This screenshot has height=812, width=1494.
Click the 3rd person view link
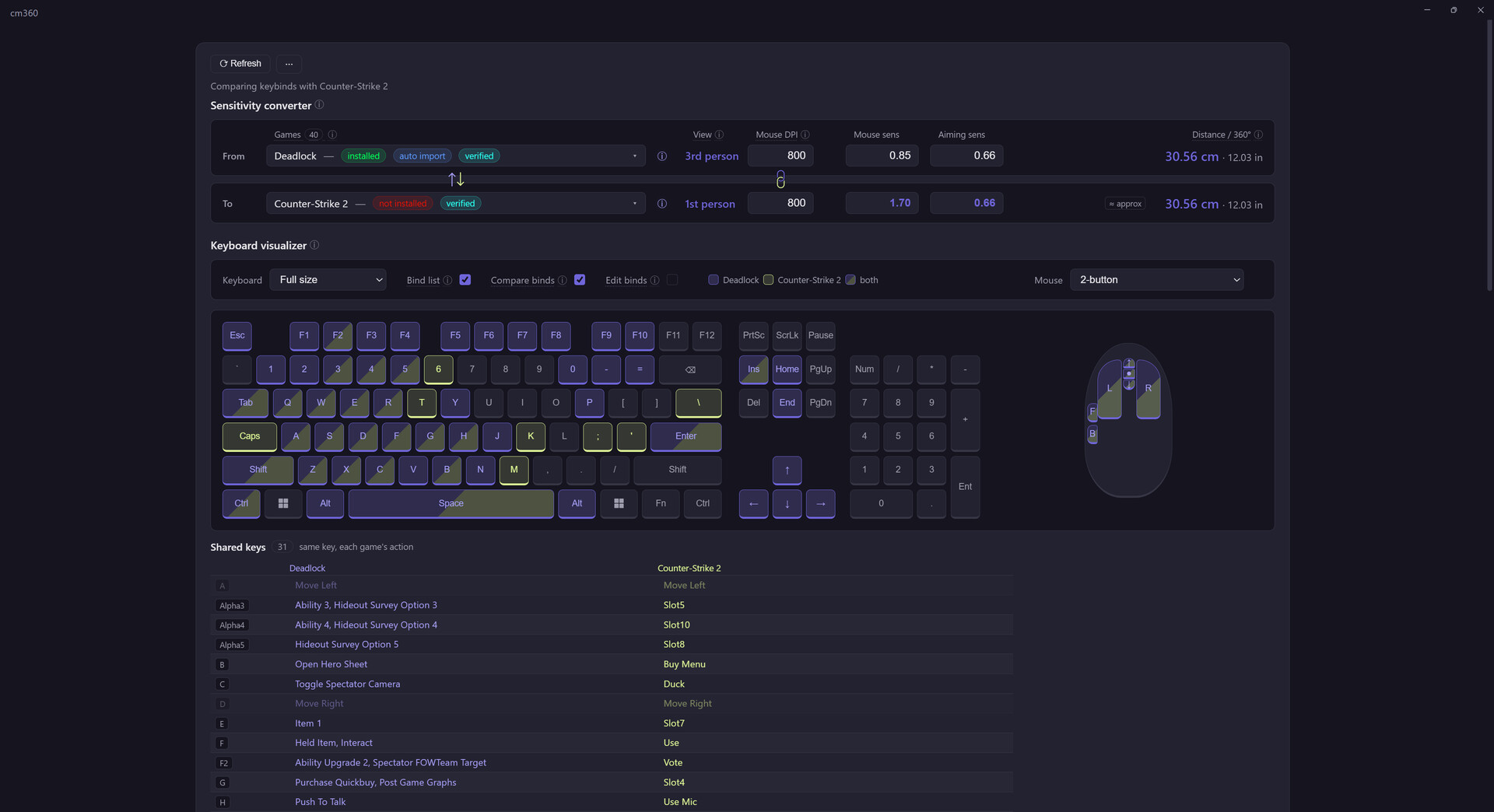[x=712, y=156]
